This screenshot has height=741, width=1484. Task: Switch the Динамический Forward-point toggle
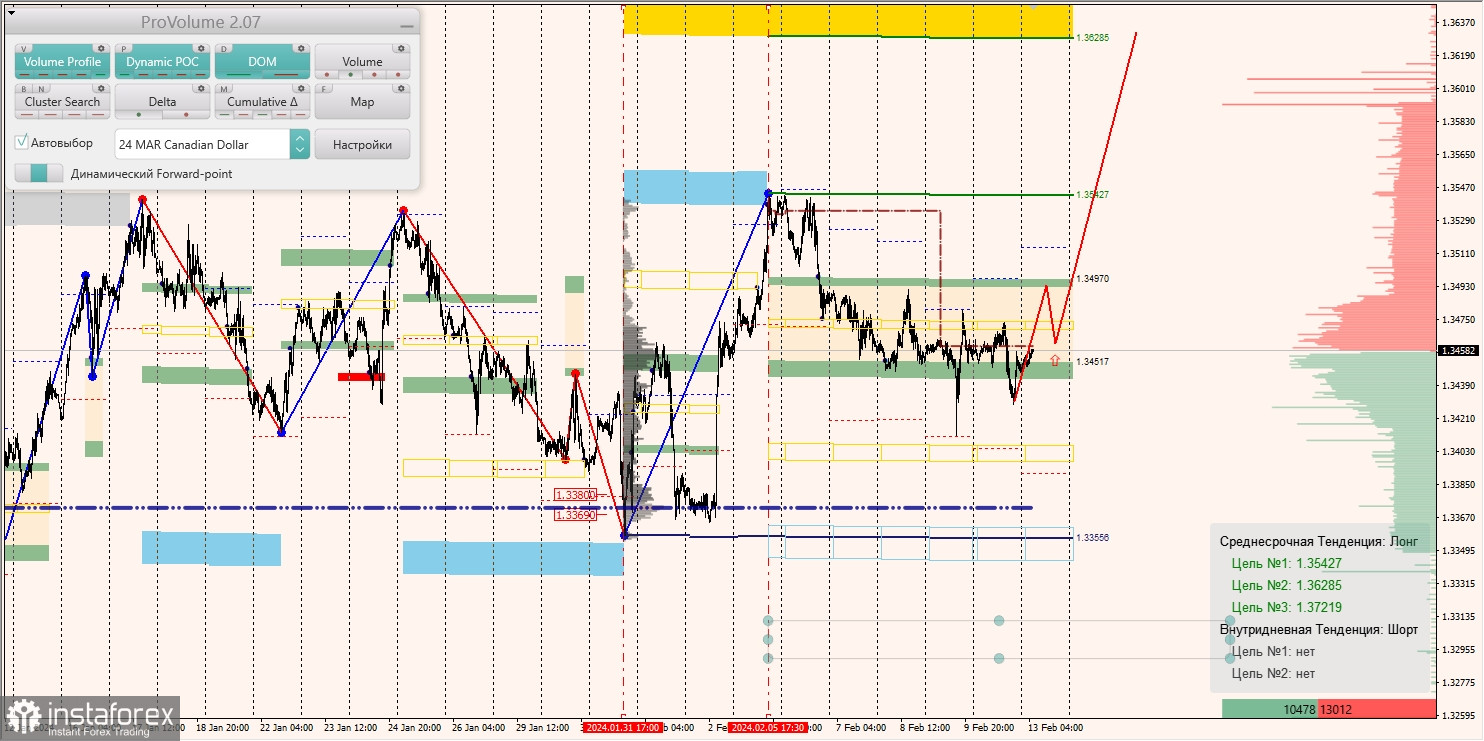click(x=39, y=173)
